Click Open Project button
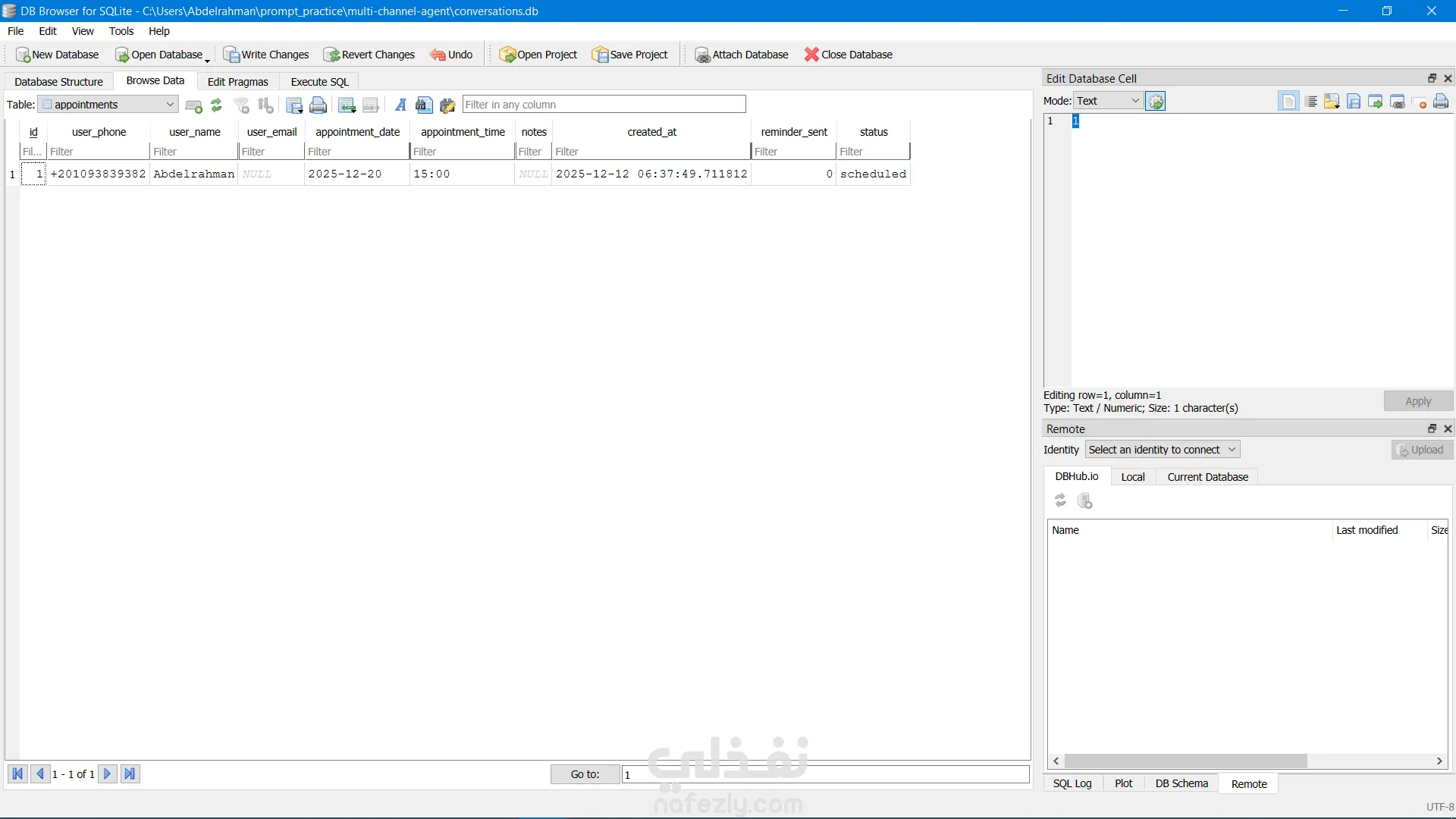The image size is (1456, 819). [x=538, y=55]
